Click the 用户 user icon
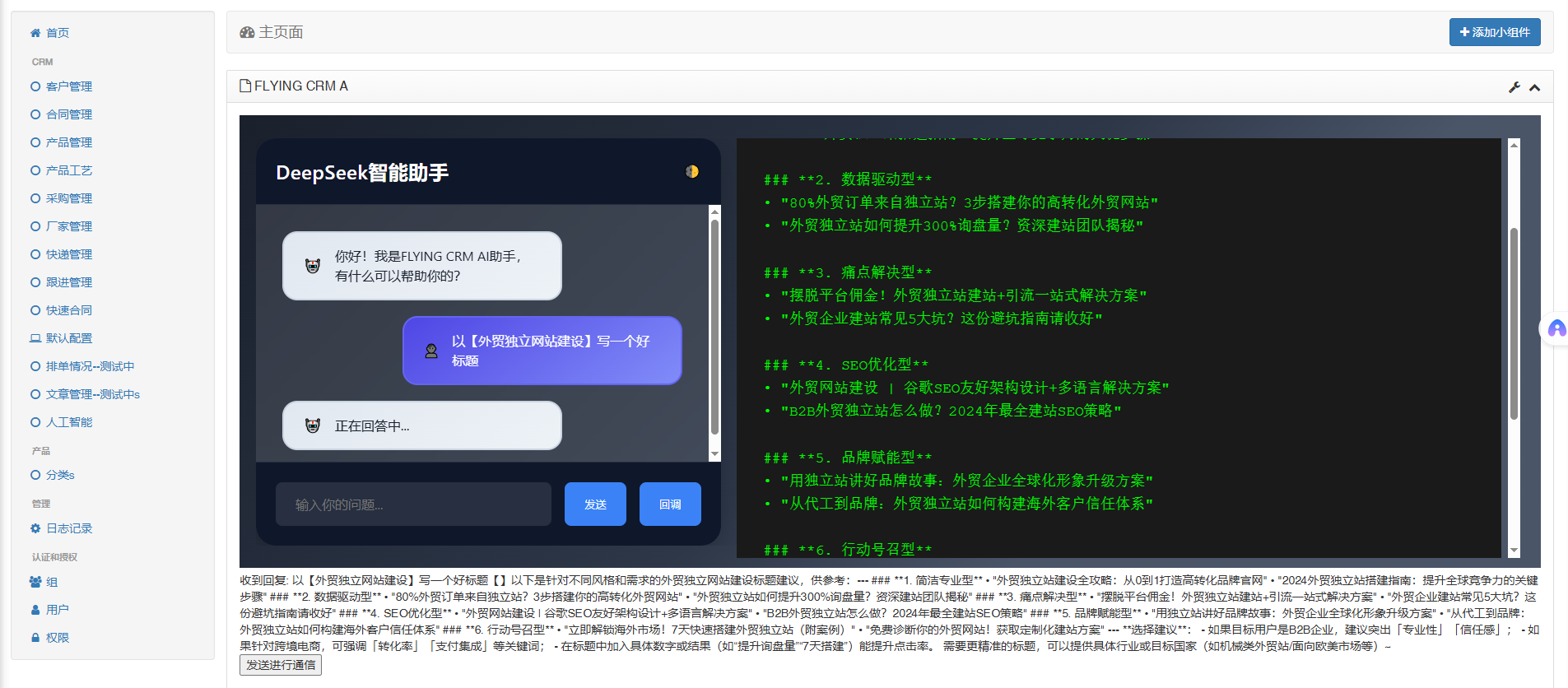1568x688 pixels. pos(35,610)
